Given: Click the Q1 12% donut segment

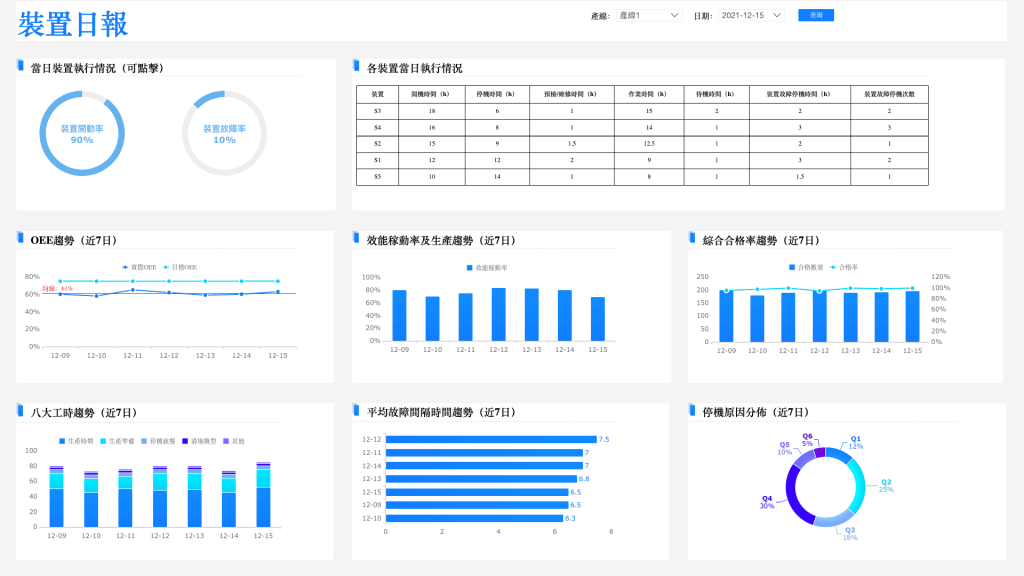Looking at the screenshot, I should (x=840, y=455).
